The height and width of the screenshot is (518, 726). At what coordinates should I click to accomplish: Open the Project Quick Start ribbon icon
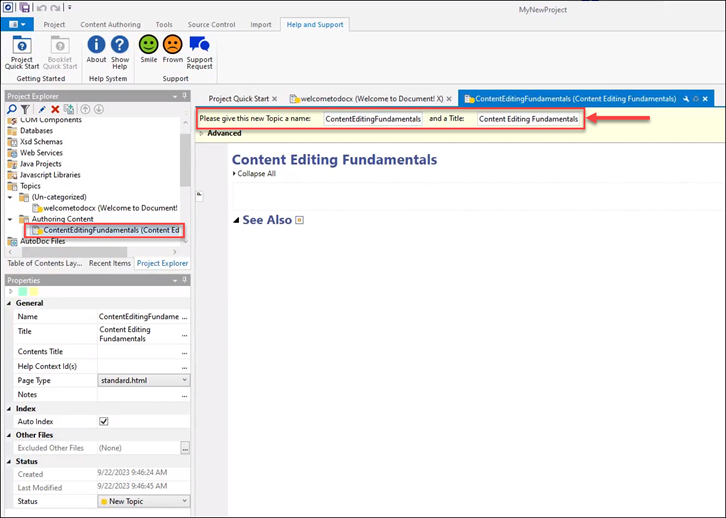tap(21, 47)
